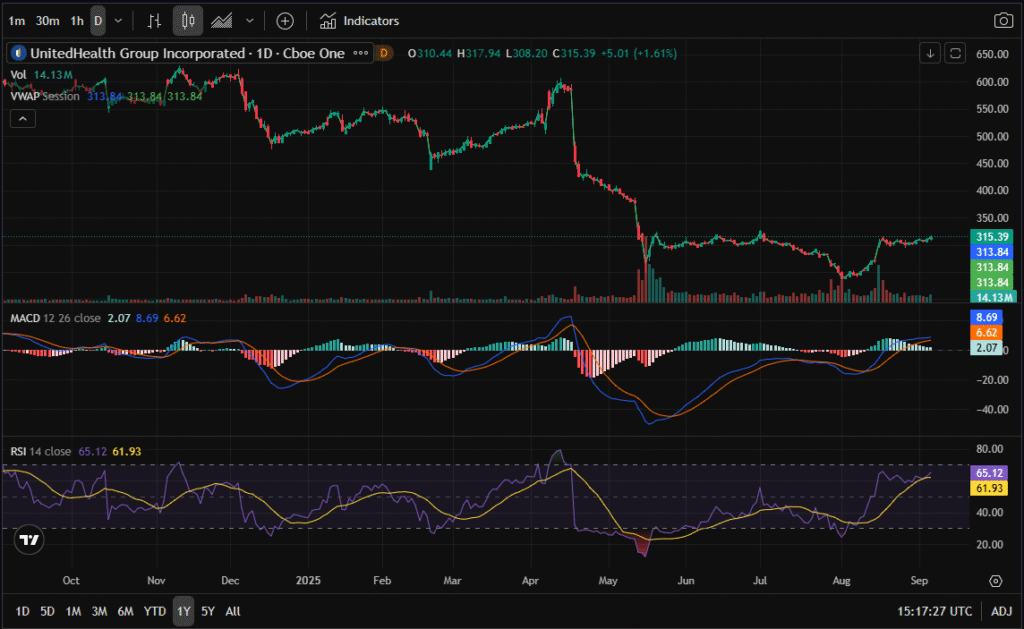Expand the time interval dropdown arrow

[119, 20]
